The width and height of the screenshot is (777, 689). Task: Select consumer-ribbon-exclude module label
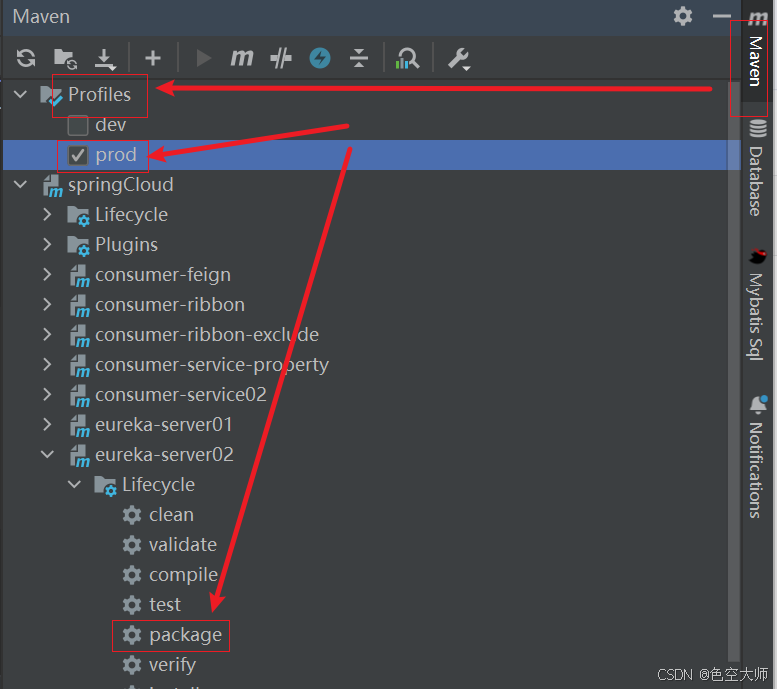[207, 335]
